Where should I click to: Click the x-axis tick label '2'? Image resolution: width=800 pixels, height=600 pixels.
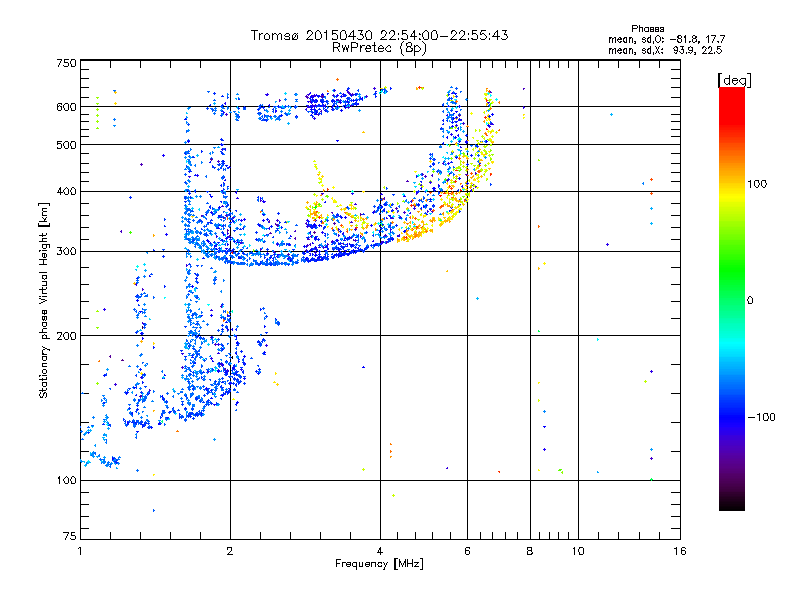click(230, 551)
